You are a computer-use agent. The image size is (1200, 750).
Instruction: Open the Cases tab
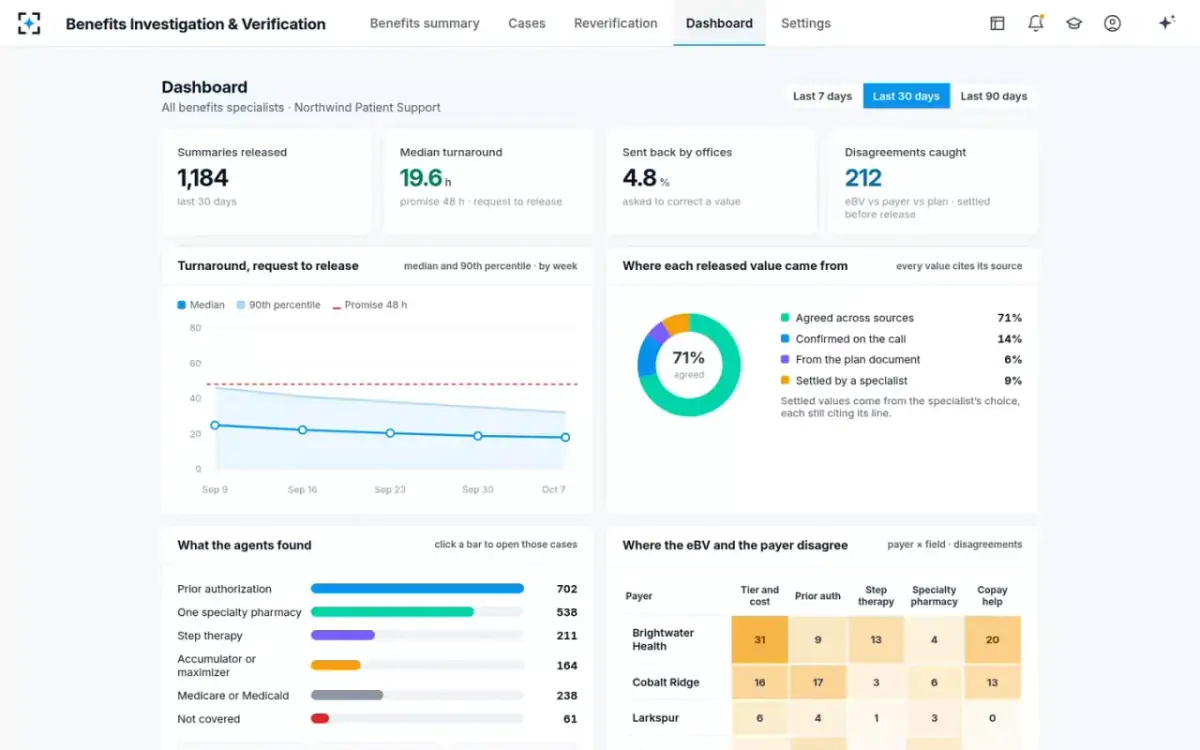coord(527,23)
